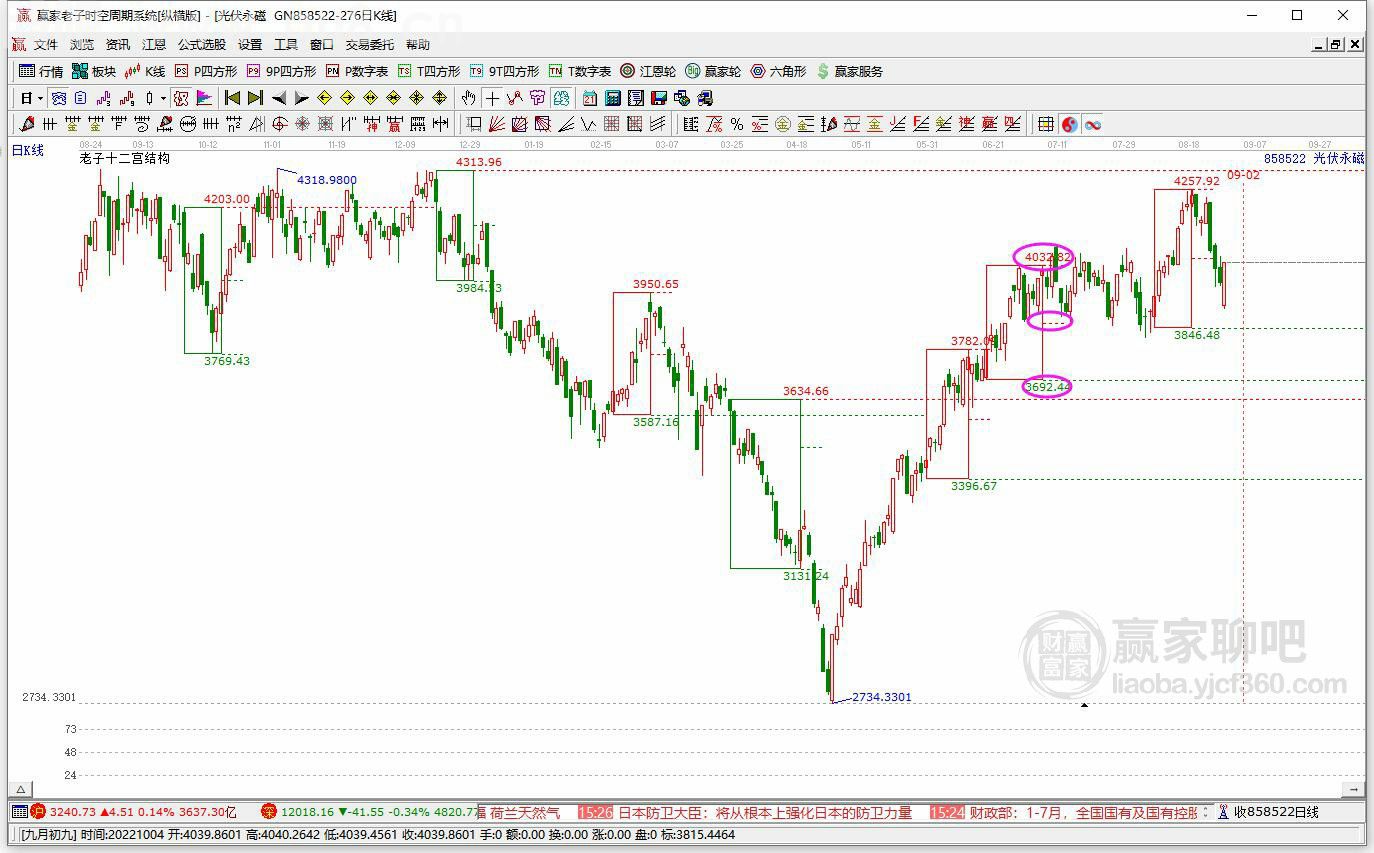Open the P数字表 tool
This screenshot has height=853, width=1374.
[x=357, y=71]
